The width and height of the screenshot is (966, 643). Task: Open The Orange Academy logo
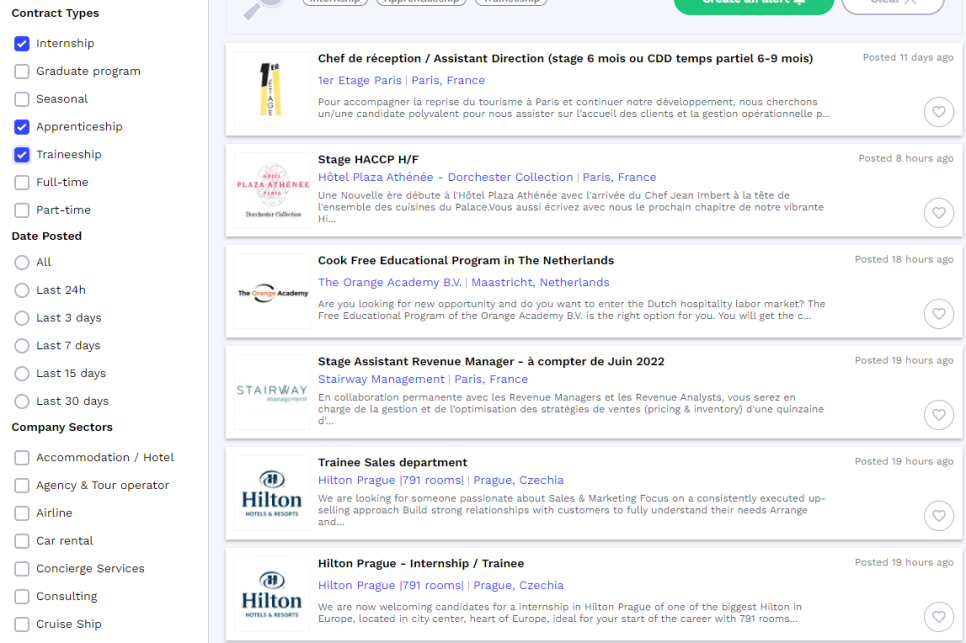[272, 291]
